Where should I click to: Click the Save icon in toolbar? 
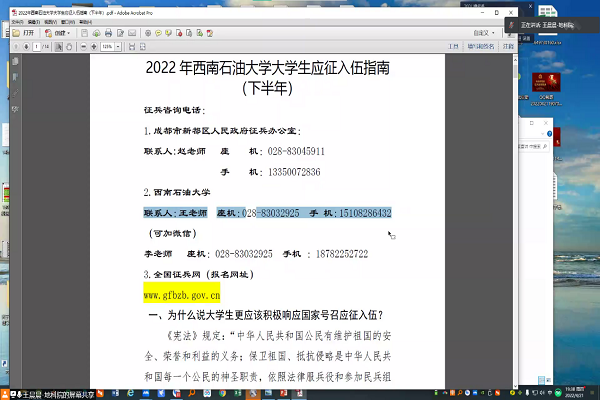pos(84,32)
